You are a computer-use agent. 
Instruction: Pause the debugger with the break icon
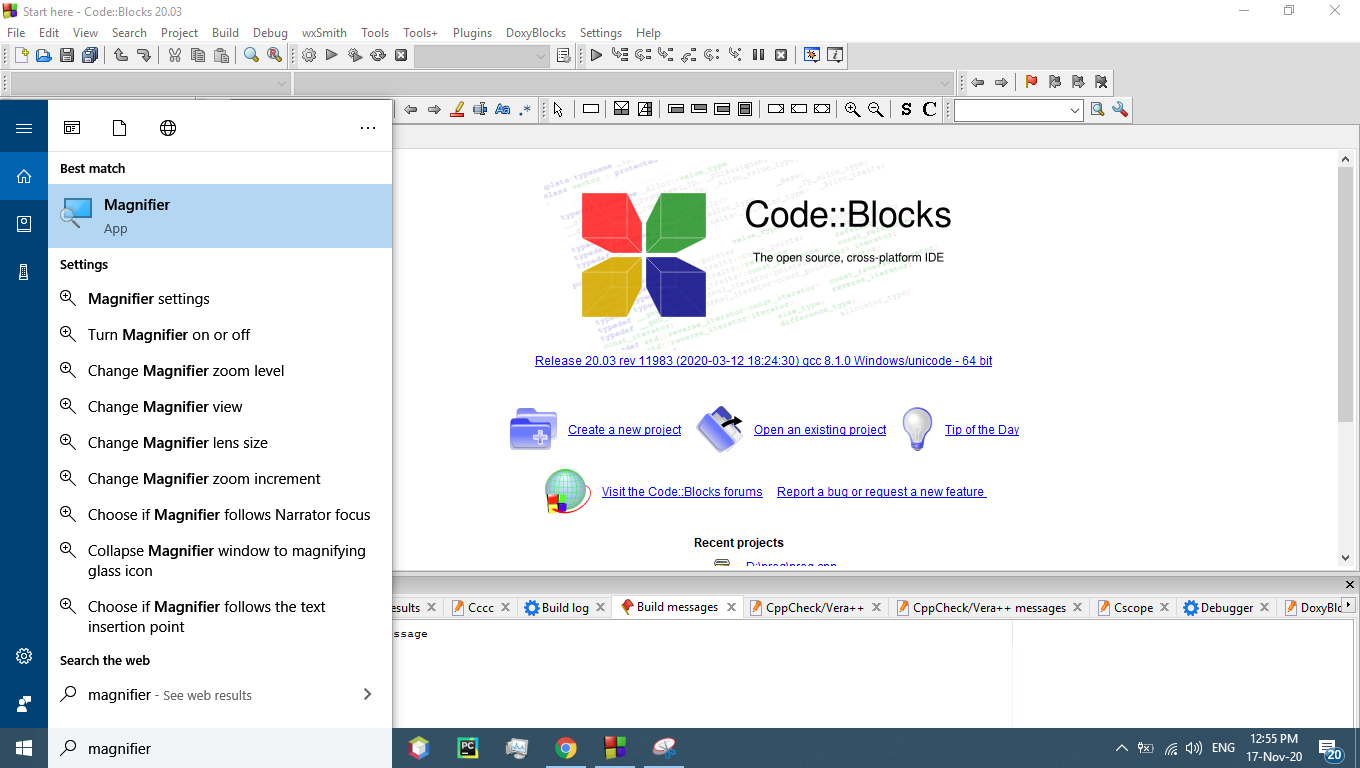point(758,55)
